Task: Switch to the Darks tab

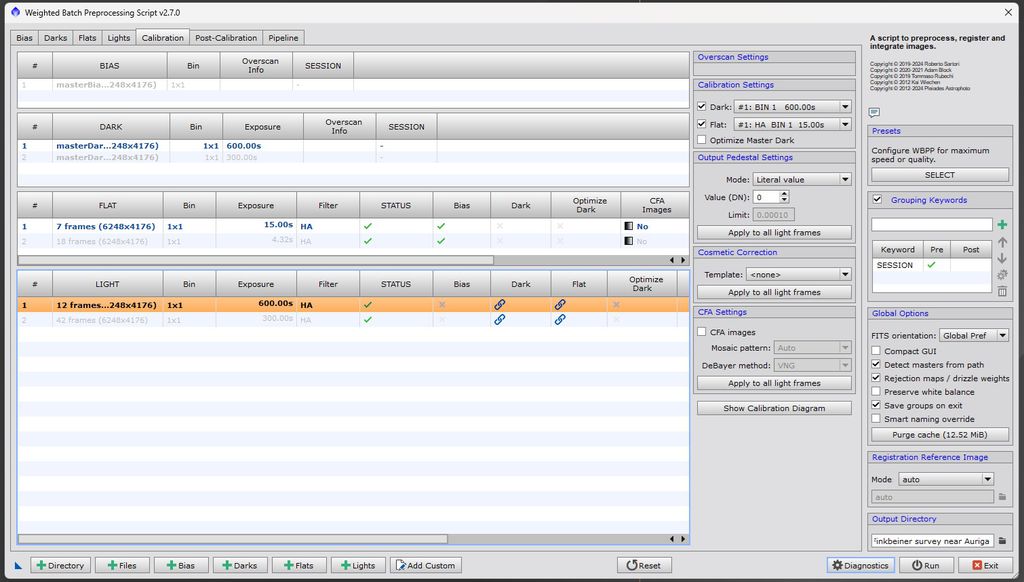Action: (56, 38)
